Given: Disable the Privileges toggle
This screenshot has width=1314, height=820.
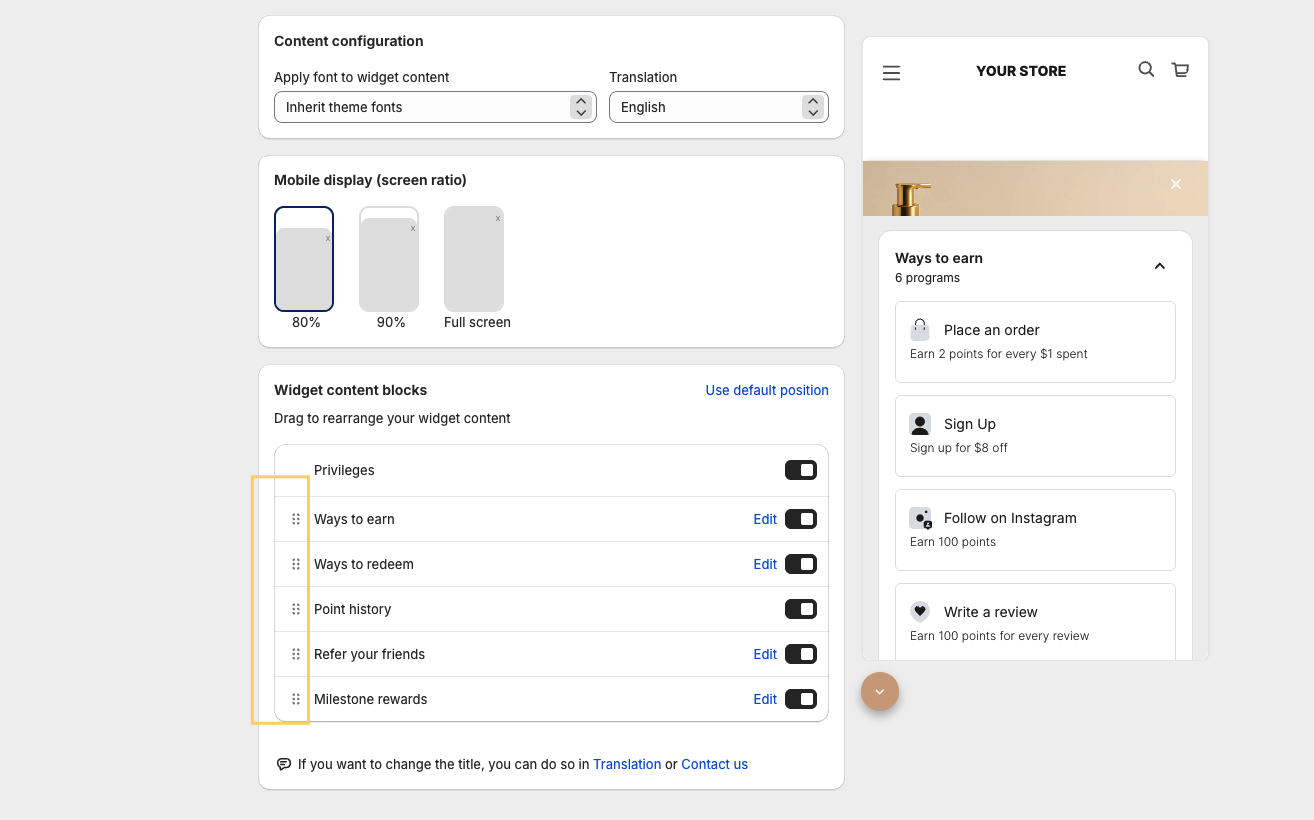Looking at the screenshot, I should click(x=800, y=470).
